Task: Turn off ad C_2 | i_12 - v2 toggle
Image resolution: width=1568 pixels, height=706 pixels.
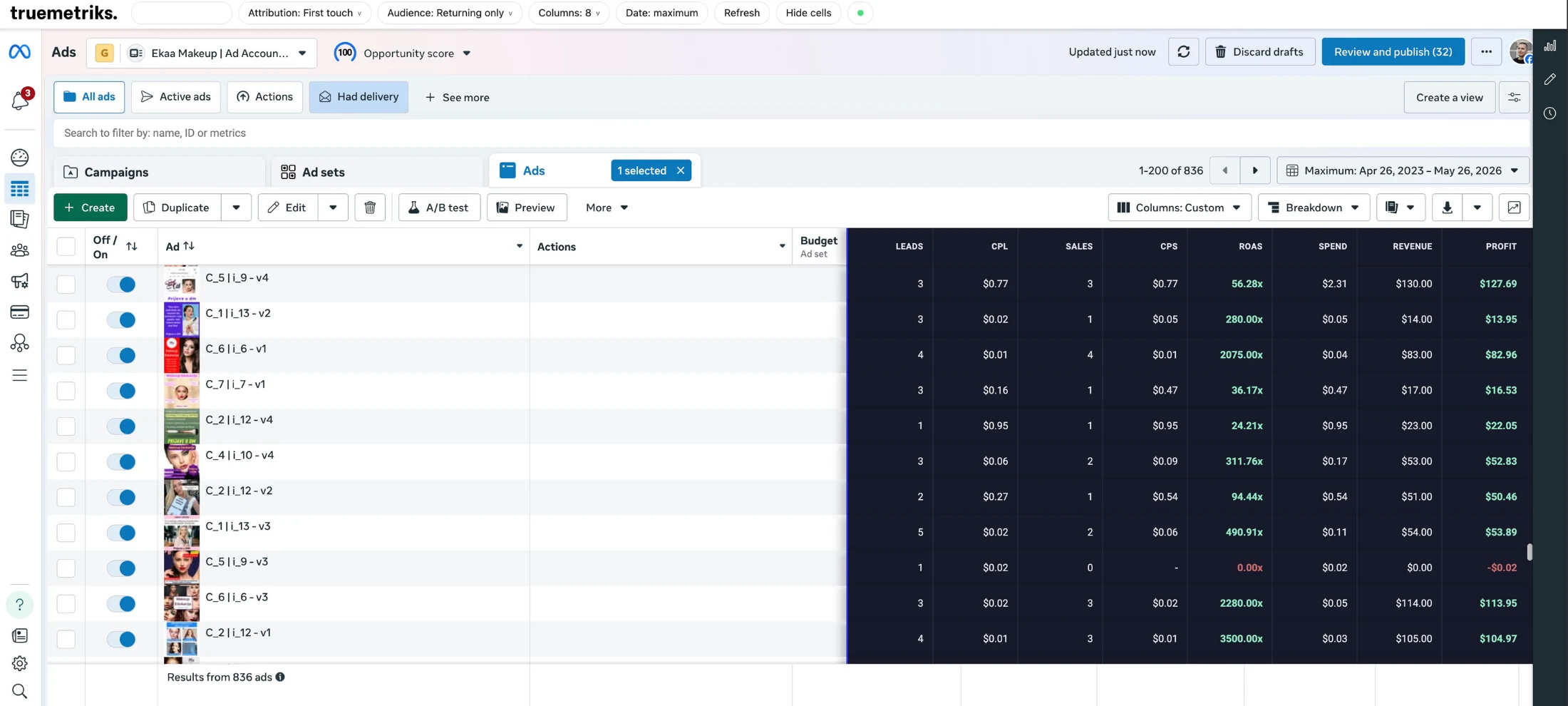Action: 121,497
